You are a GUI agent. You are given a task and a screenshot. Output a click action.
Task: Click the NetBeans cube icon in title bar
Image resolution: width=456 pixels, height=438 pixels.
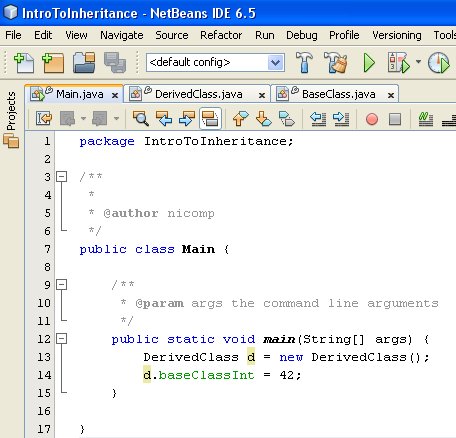(x=10, y=12)
